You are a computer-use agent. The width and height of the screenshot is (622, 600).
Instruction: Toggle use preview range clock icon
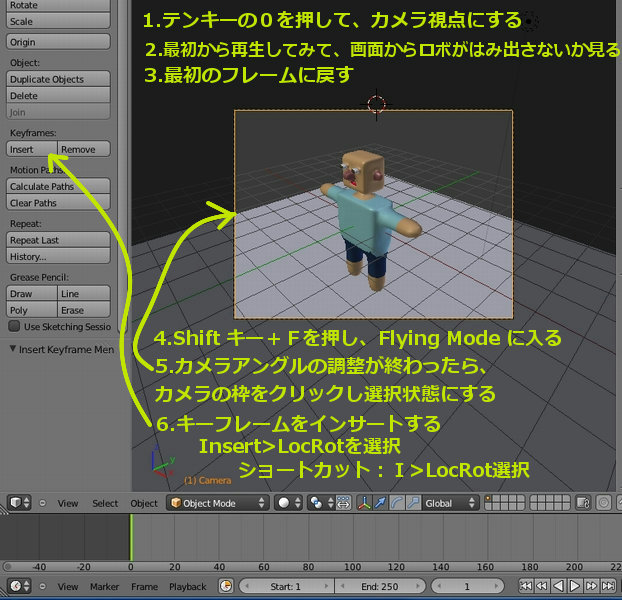click(226, 586)
